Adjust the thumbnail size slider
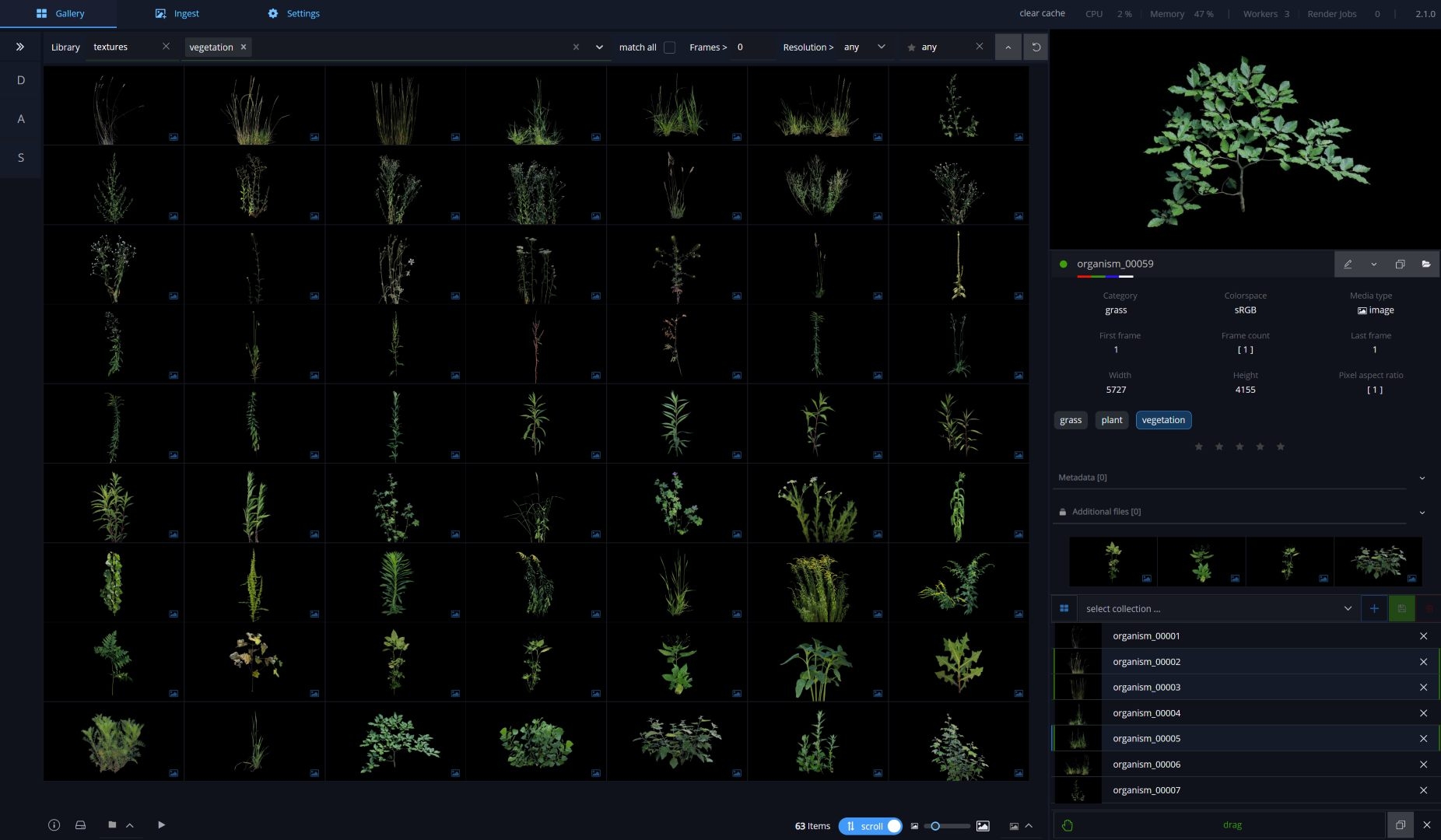The image size is (1441, 840). pyautogui.click(x=935, y=826)
